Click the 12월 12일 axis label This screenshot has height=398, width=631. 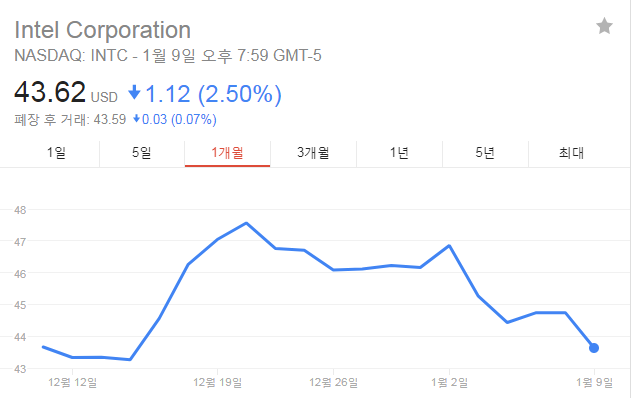tap(72, 382)
